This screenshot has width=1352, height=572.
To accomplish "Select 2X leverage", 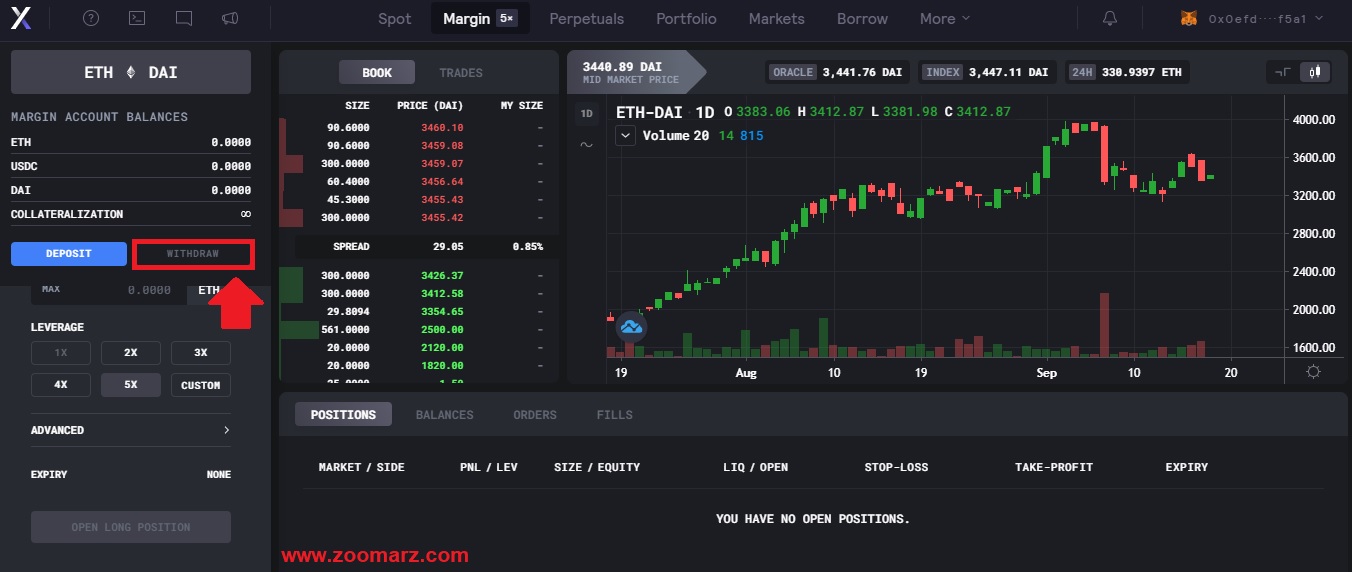I will 131,353.
